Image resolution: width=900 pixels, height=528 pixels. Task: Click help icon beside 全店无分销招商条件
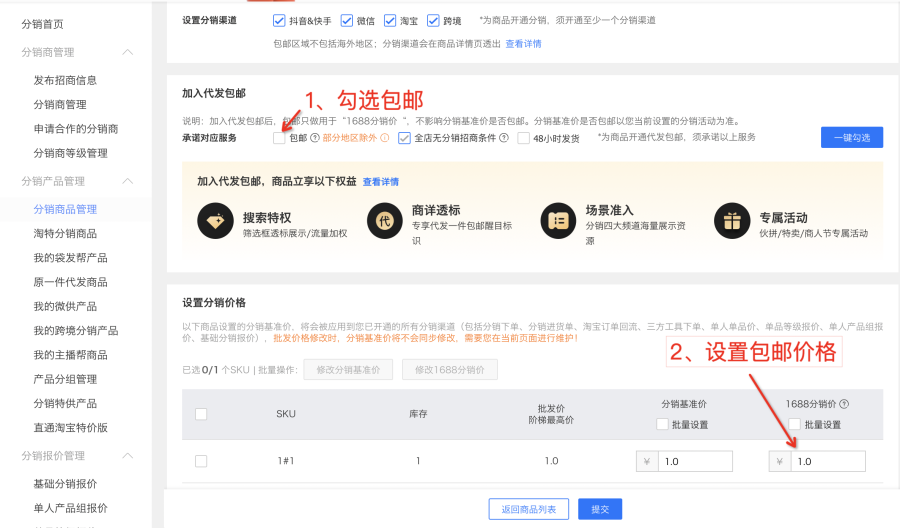point(504,138)
